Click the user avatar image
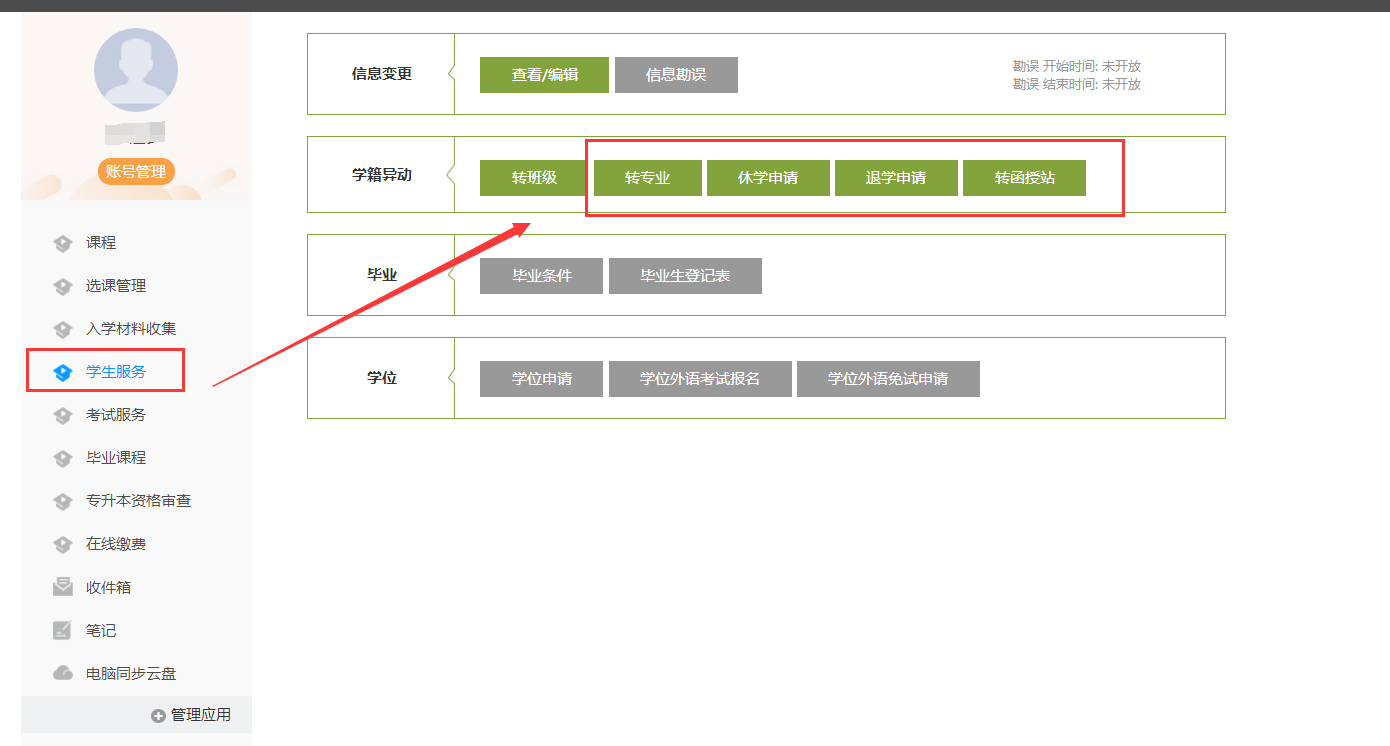Image resolution: width=1390 pixels, height=746 pixels. click(136, 70)
